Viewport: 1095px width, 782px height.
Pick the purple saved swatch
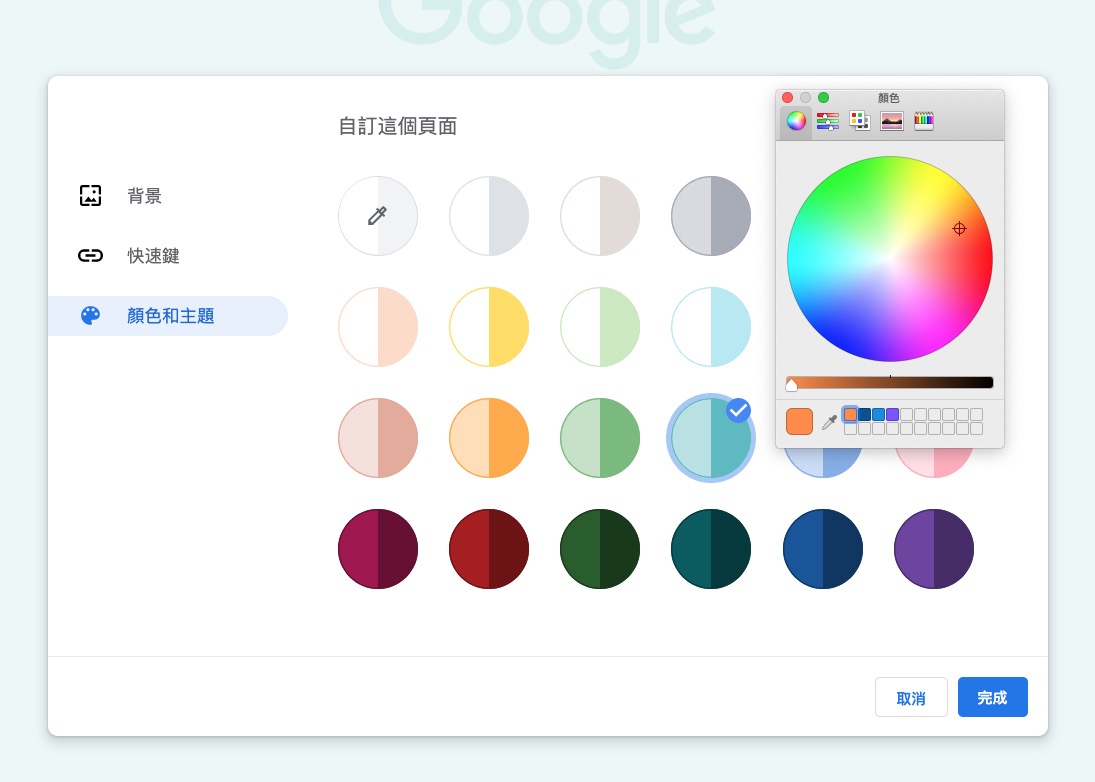(x=892, y=414)
